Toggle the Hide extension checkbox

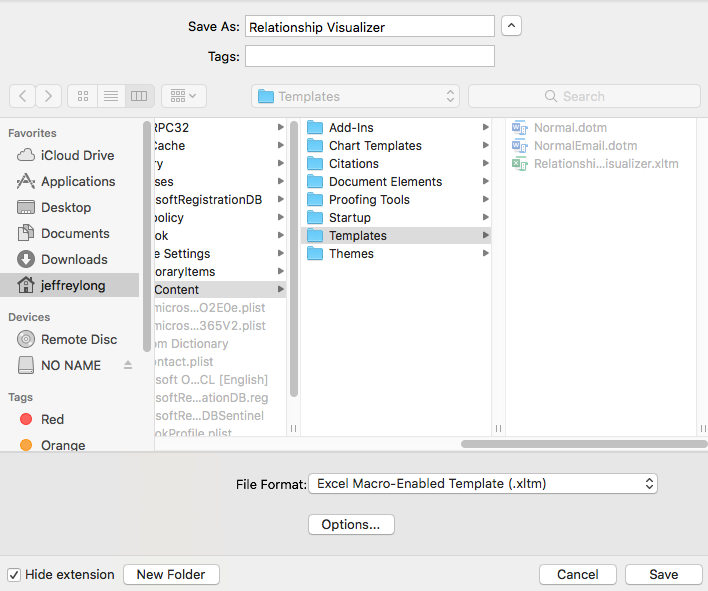click(14, 575)
